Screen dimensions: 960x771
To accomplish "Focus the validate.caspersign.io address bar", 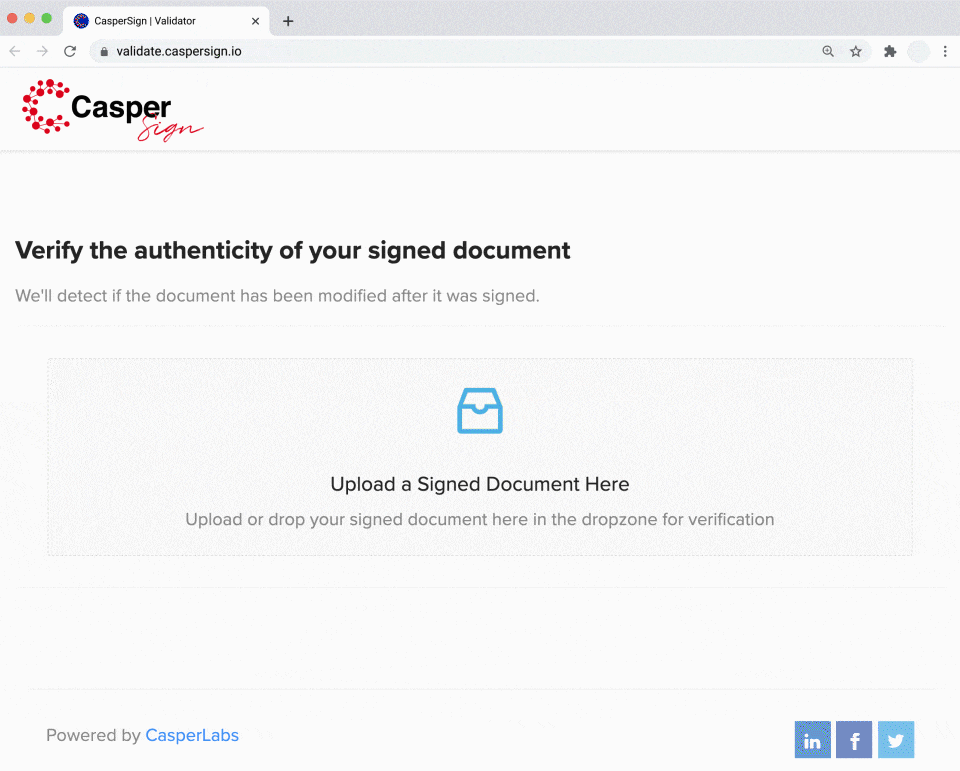I will (453, 51).
